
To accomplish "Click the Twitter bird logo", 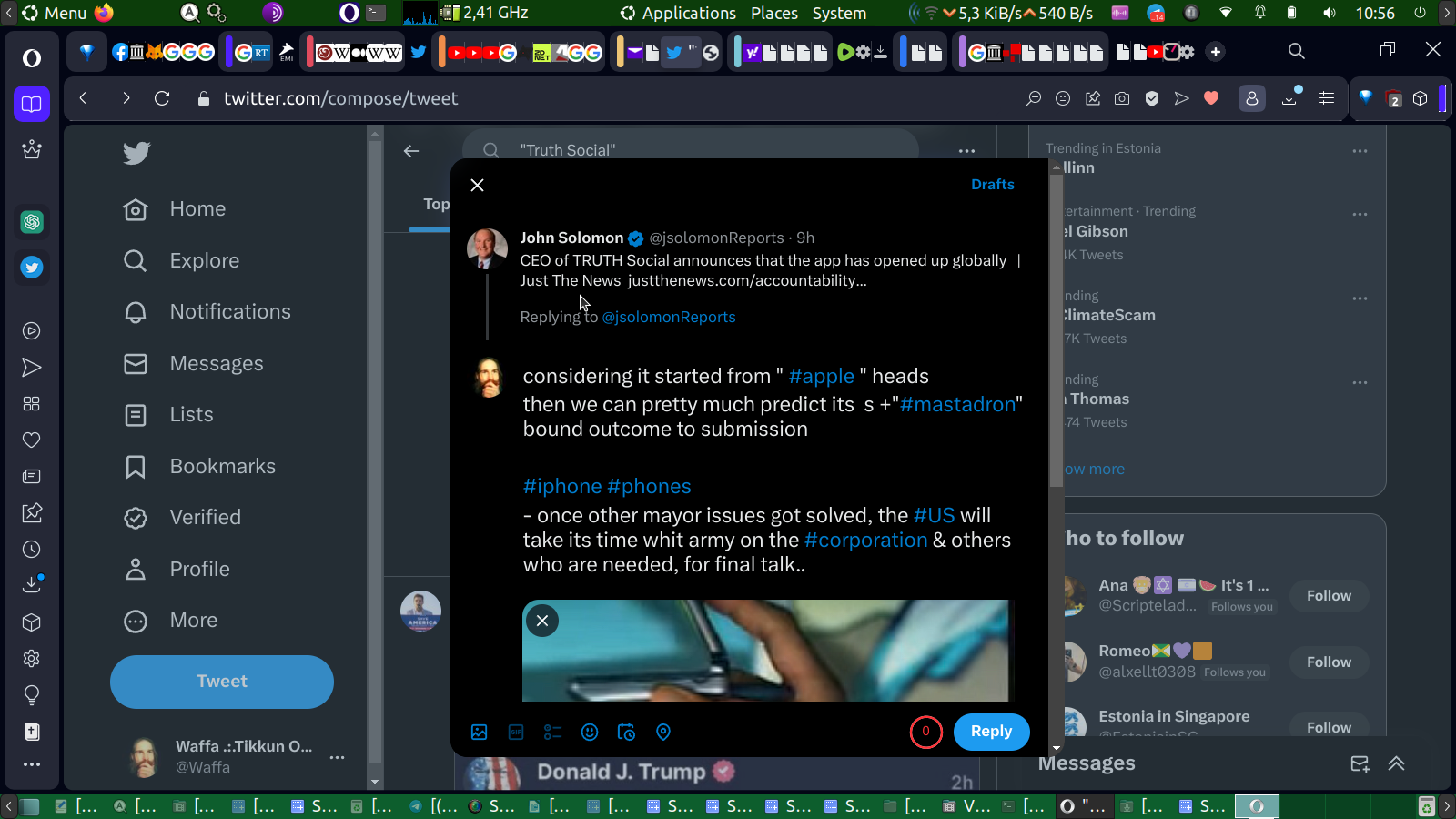I will pos(136,153).
